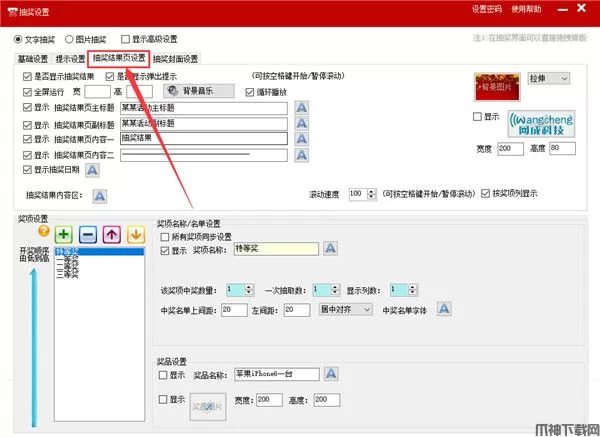
Task: Switch to 提示设置 tab
Action: (70, 59)
